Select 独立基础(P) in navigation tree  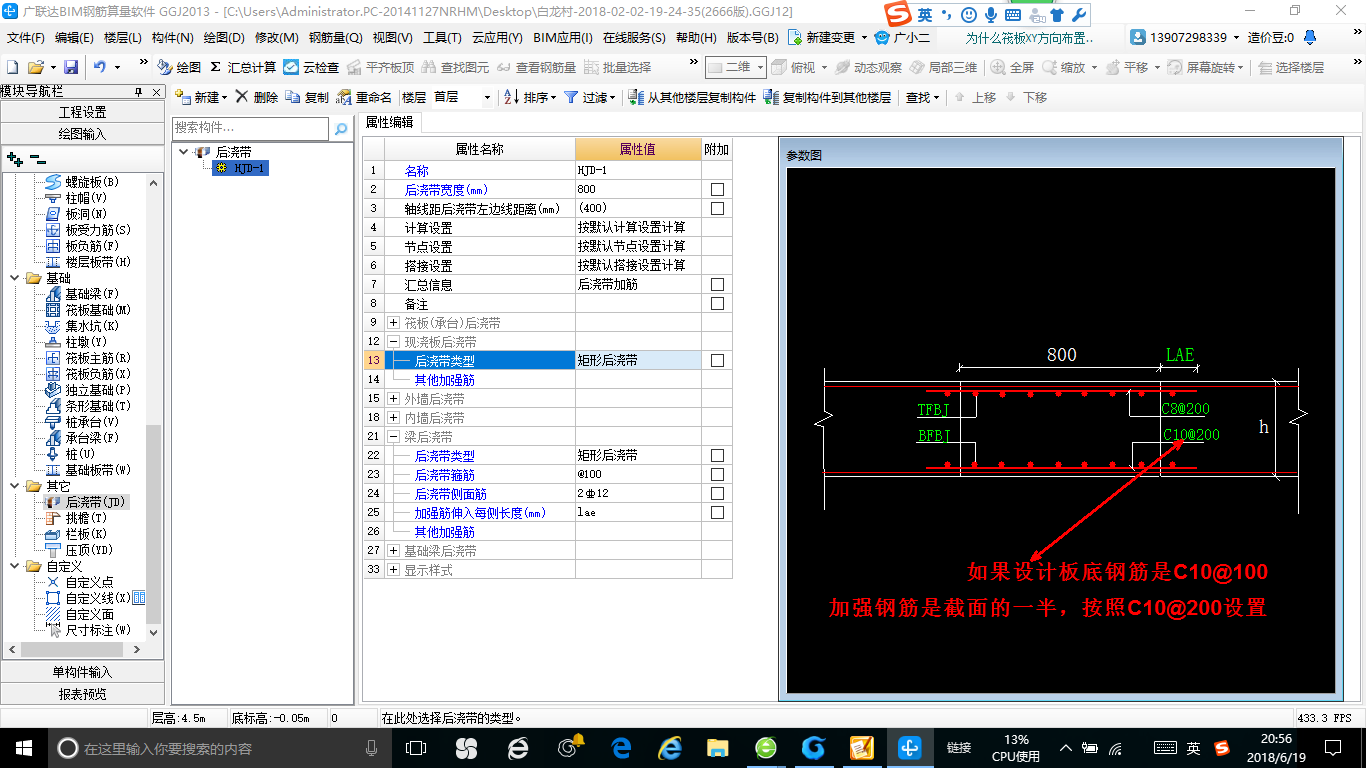[89, 390]
